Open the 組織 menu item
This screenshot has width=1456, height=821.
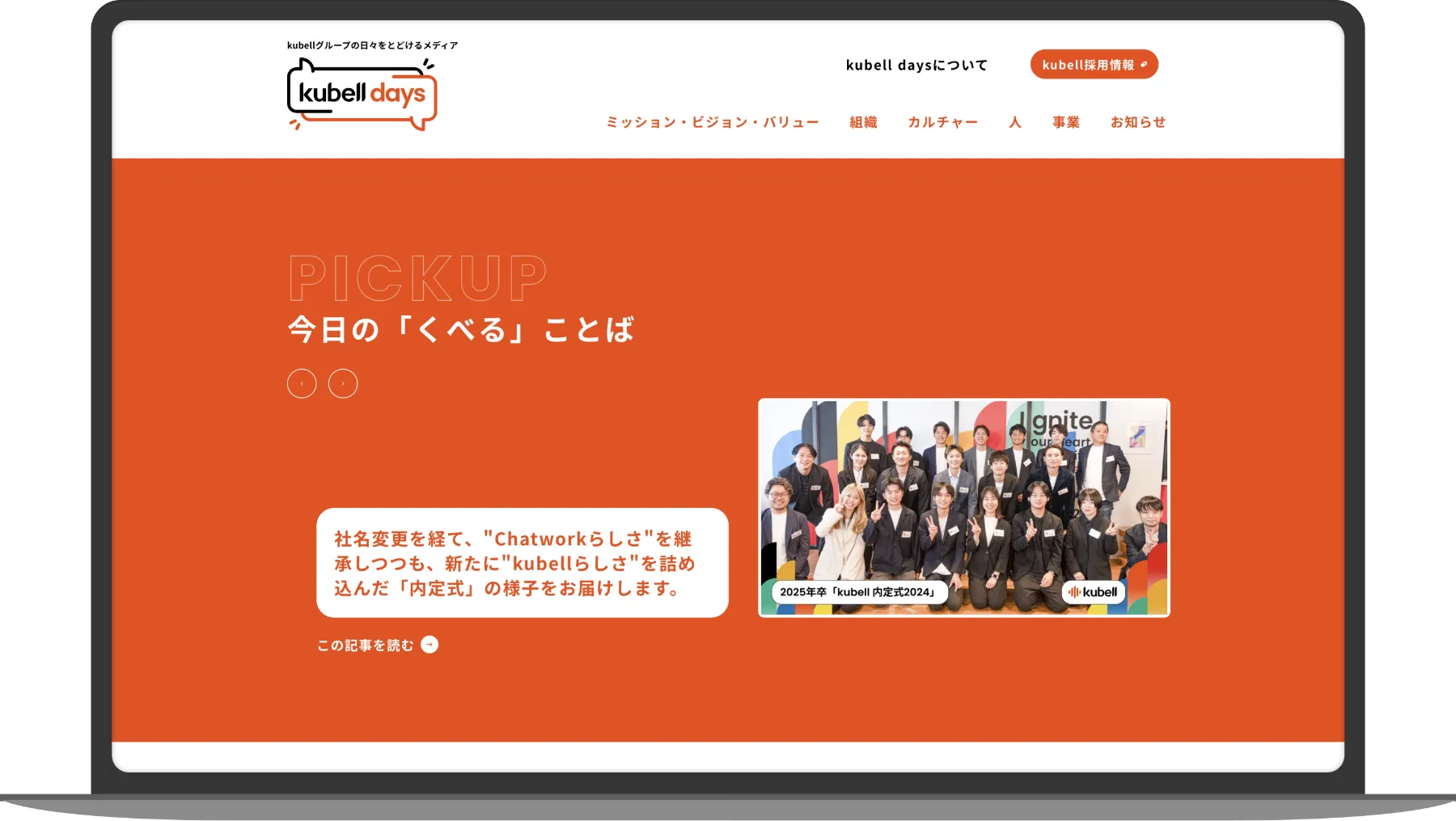point(863,122)
